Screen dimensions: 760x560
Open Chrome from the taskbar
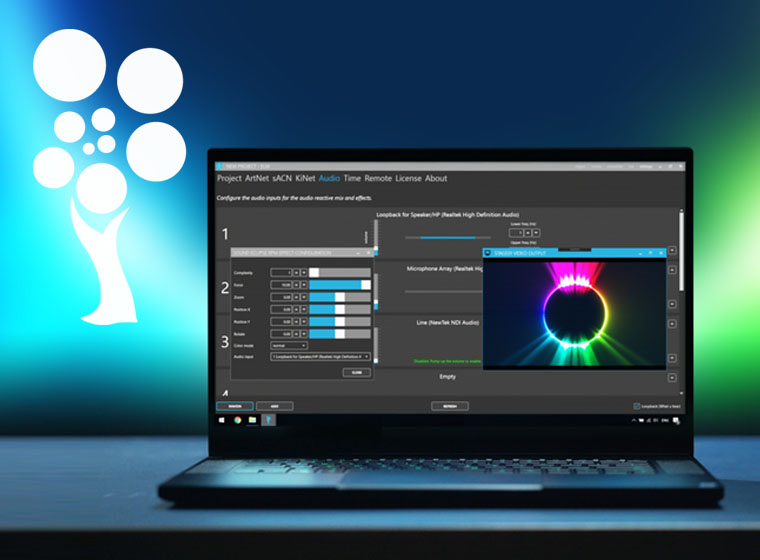(238, 420)
